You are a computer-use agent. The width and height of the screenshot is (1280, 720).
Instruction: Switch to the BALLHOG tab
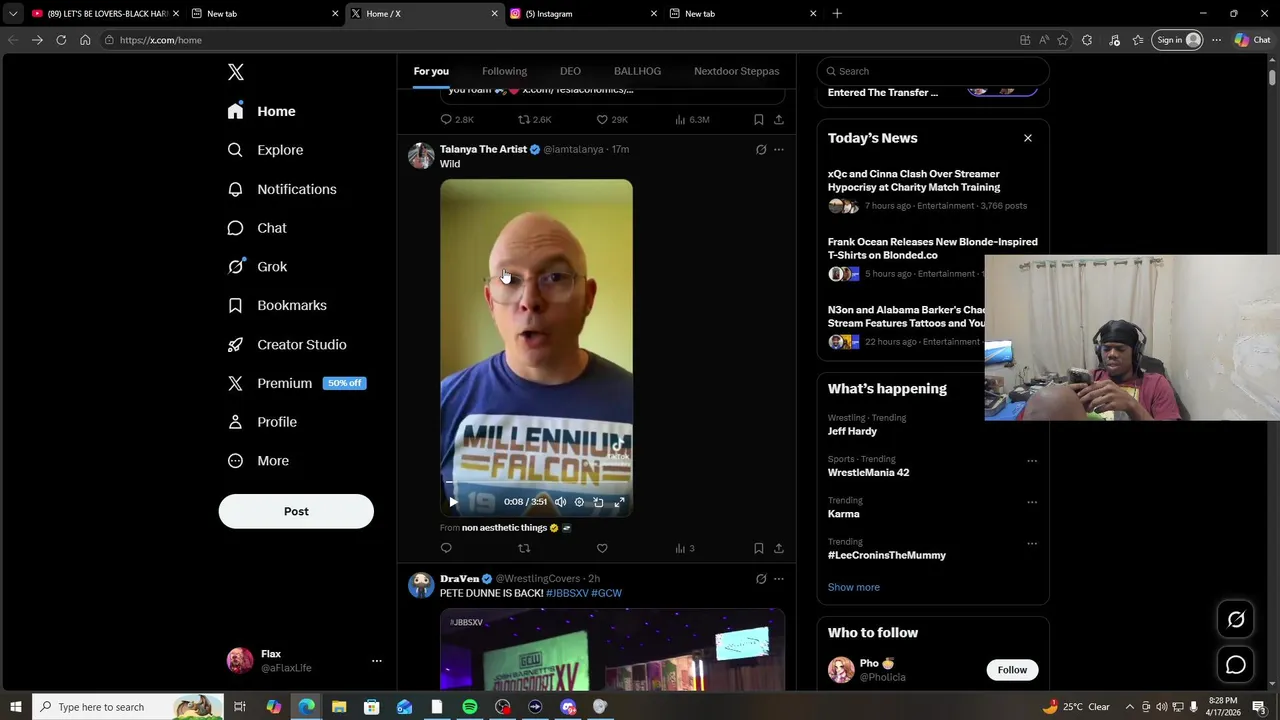[x=637, y=71]
